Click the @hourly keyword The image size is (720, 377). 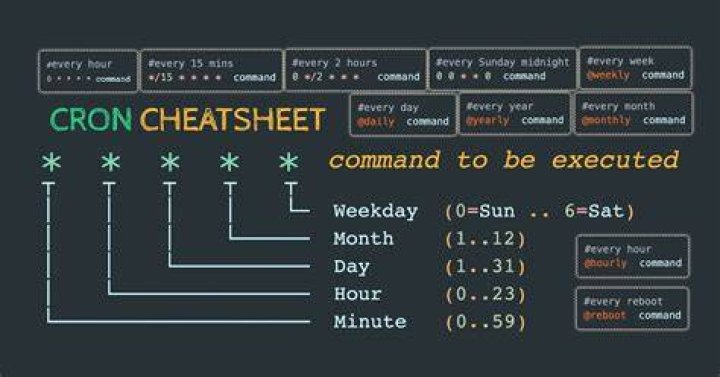pyautogui.click(x=606, y=263)
